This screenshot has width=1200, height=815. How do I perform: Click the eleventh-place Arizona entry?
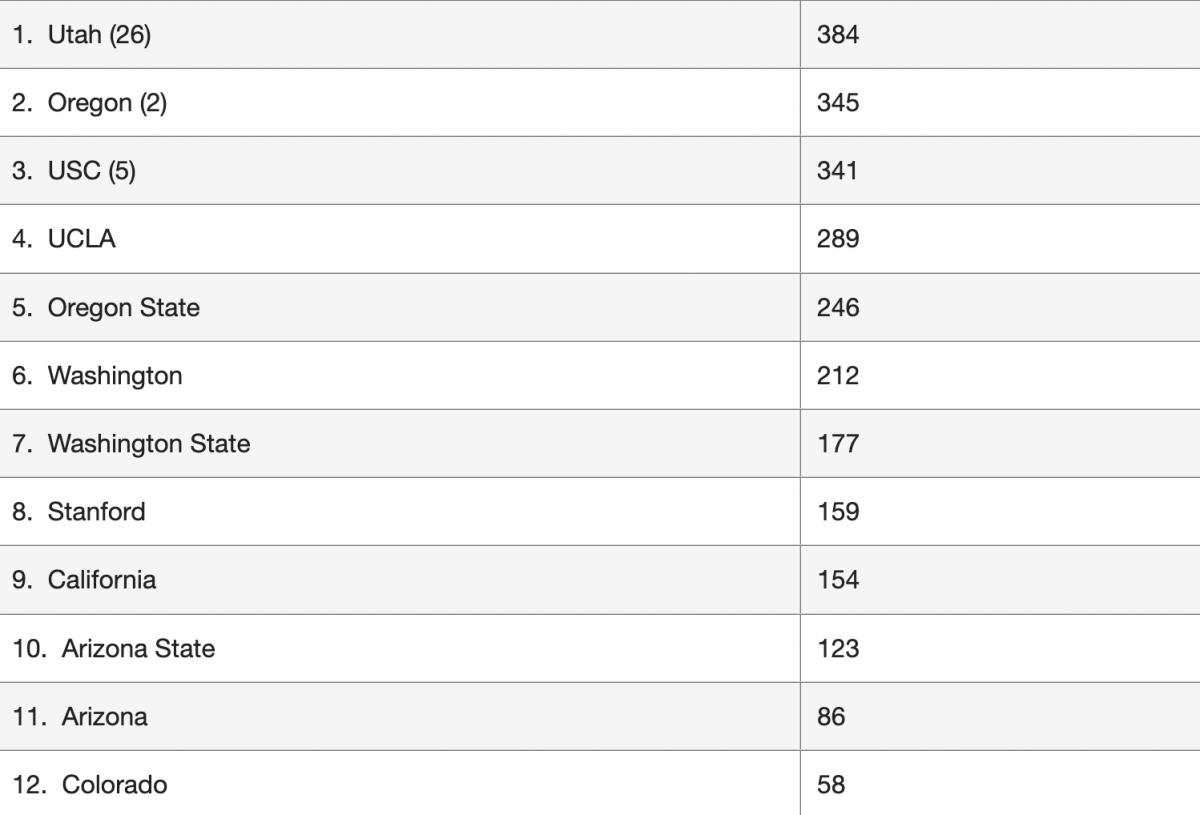(104, 716)
